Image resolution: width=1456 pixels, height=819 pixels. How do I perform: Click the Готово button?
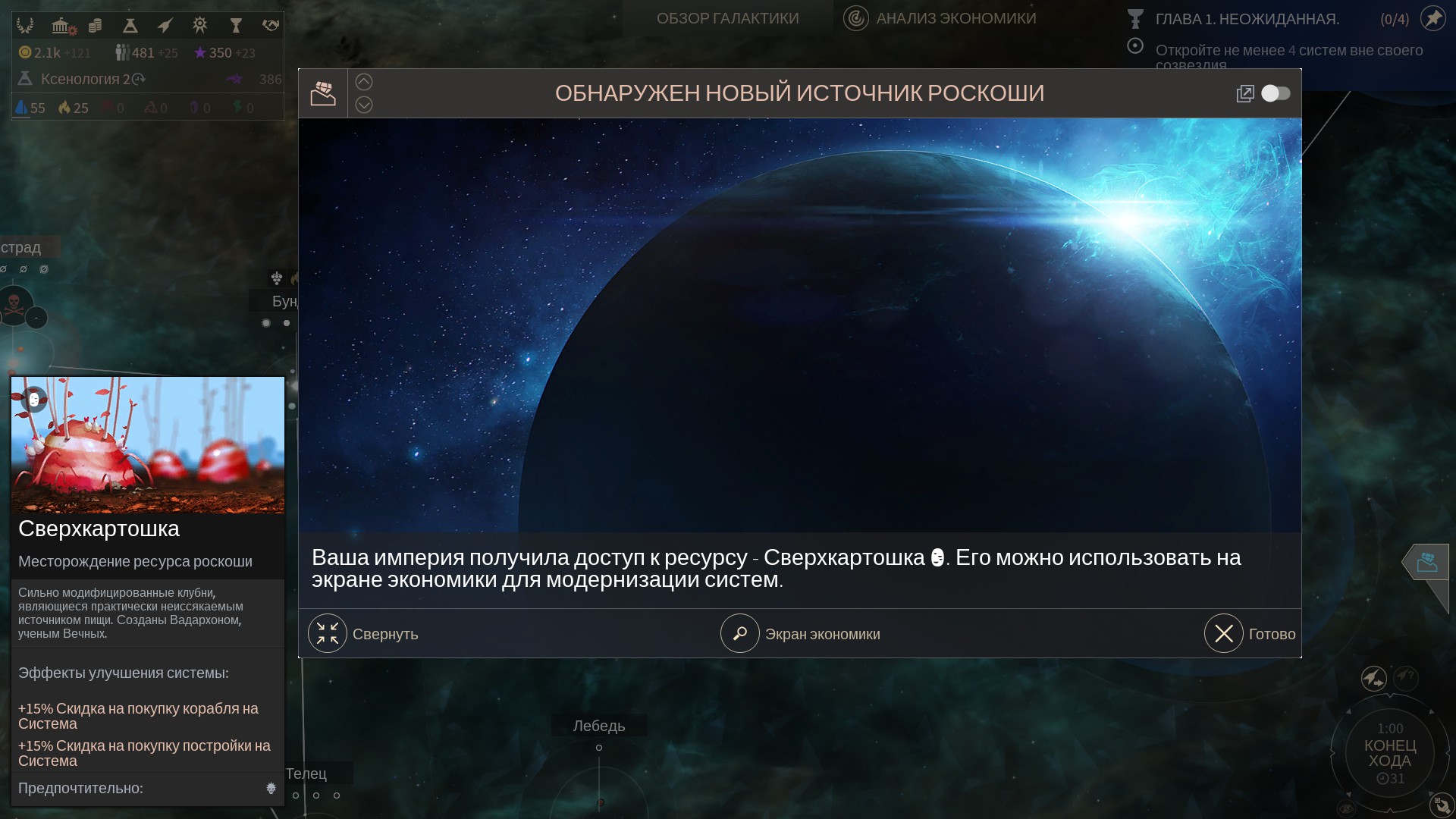coord(1224,633)
